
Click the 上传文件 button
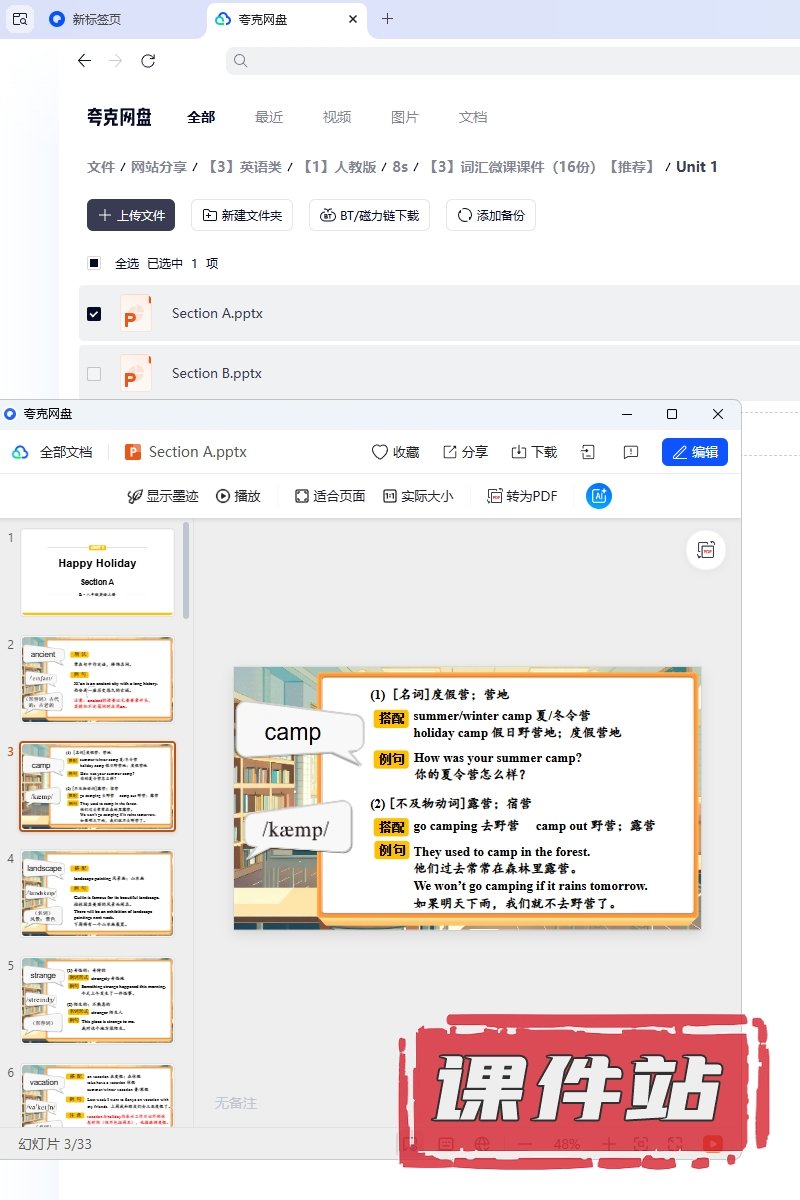(x=131, y=215)
